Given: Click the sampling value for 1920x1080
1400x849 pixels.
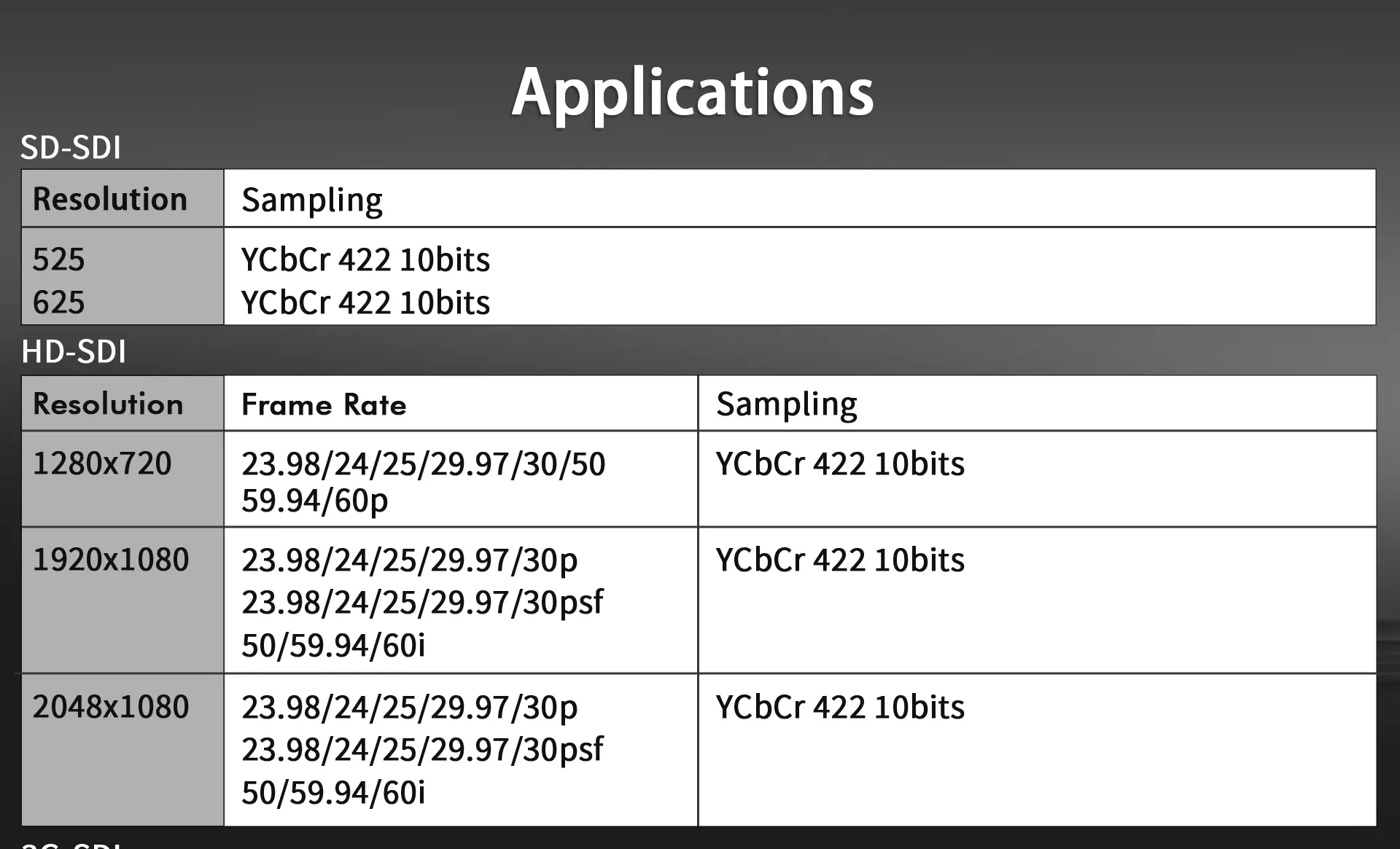Looking at the screenshot, I should point(840,560).
